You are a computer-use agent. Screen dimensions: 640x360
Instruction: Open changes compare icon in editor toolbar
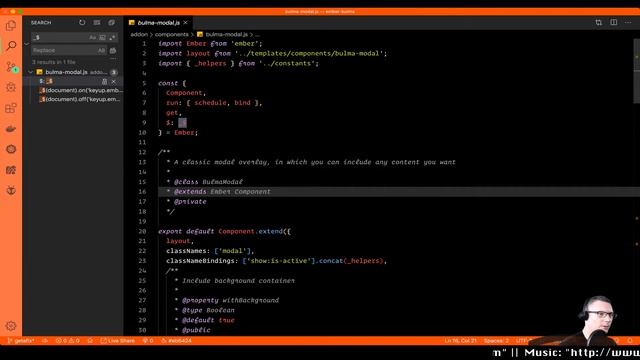pyautogui.click(x=598, y=23)
